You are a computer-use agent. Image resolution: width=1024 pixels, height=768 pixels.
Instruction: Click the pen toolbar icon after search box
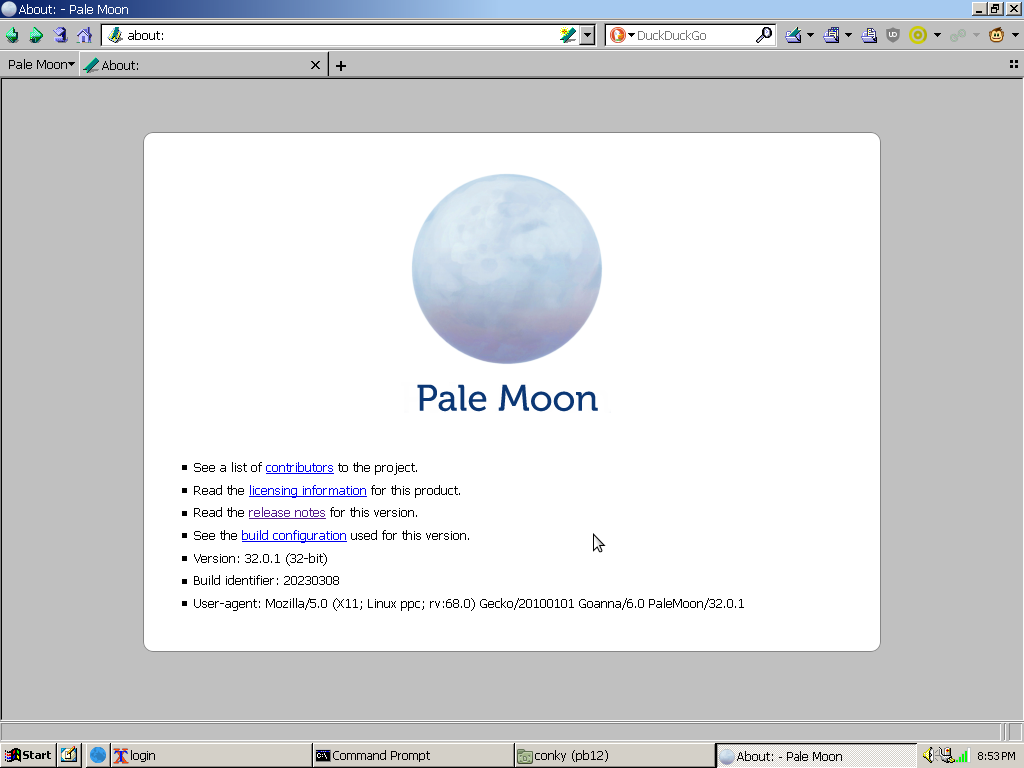[793, 35]
